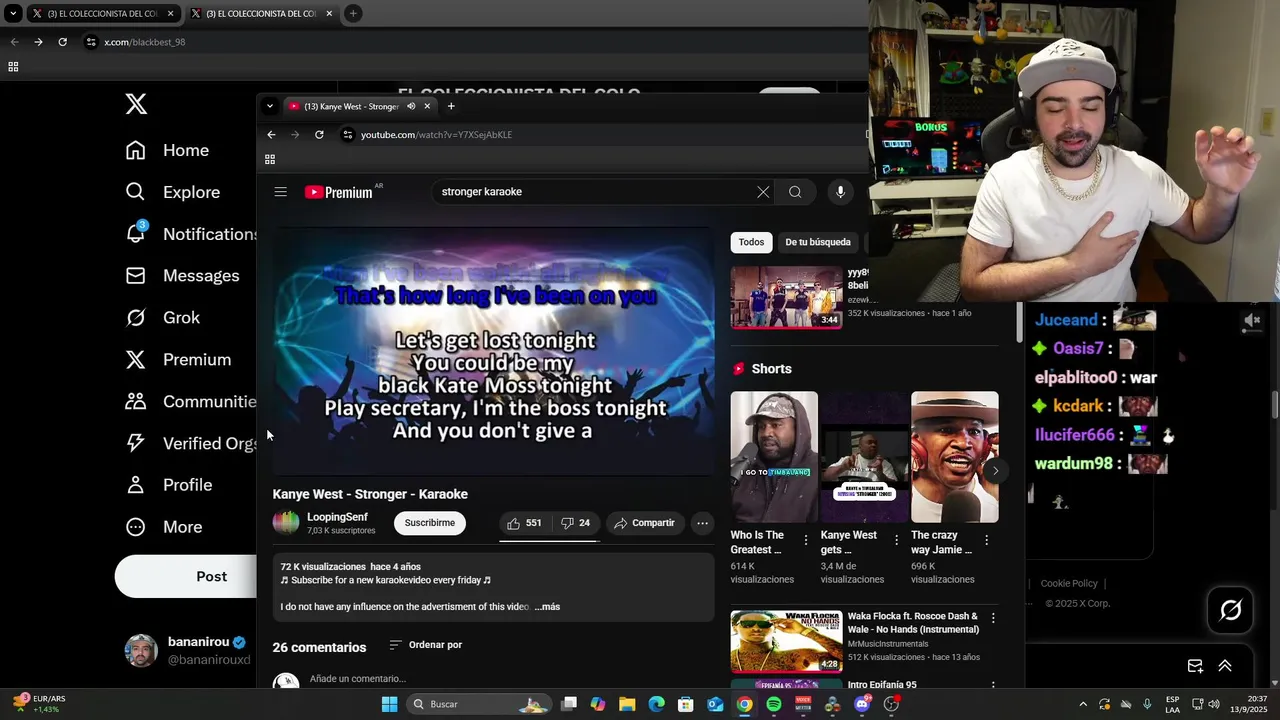Open Verified Orgs in X sidebar

190,443
